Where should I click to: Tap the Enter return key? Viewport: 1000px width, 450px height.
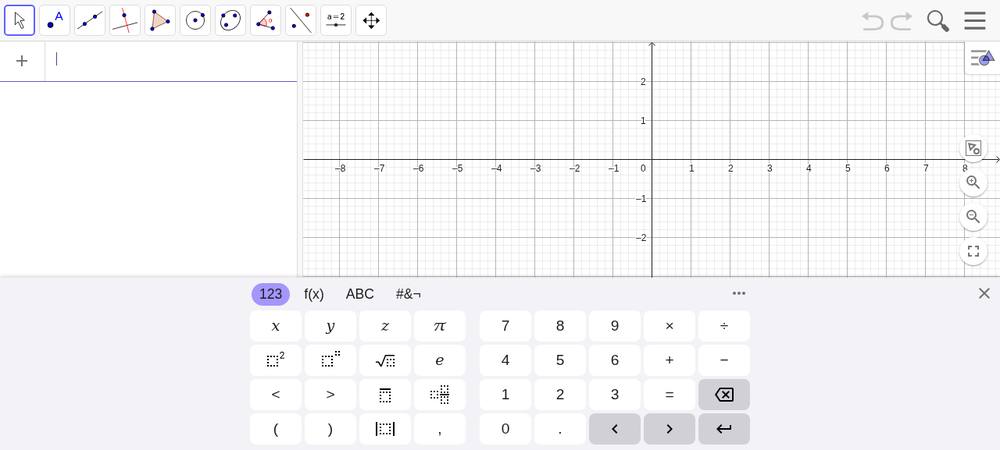(724, 429)
